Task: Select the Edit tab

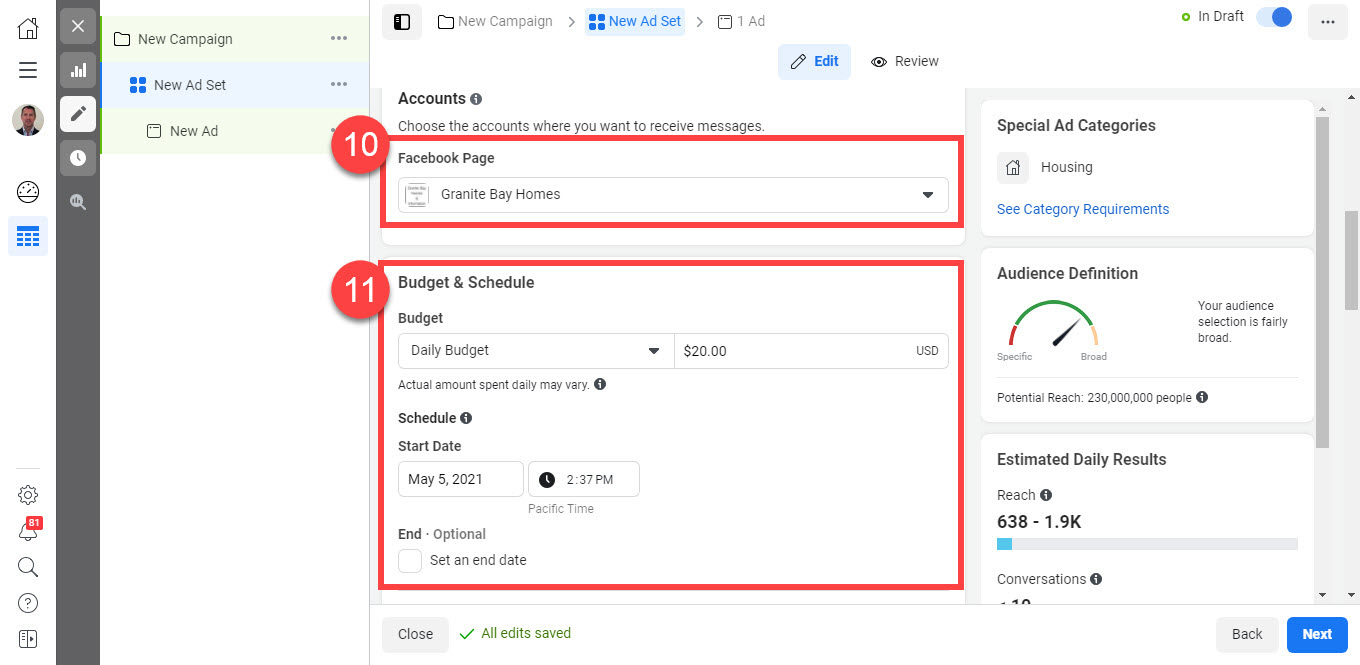Action: click(x=814, y=61)
